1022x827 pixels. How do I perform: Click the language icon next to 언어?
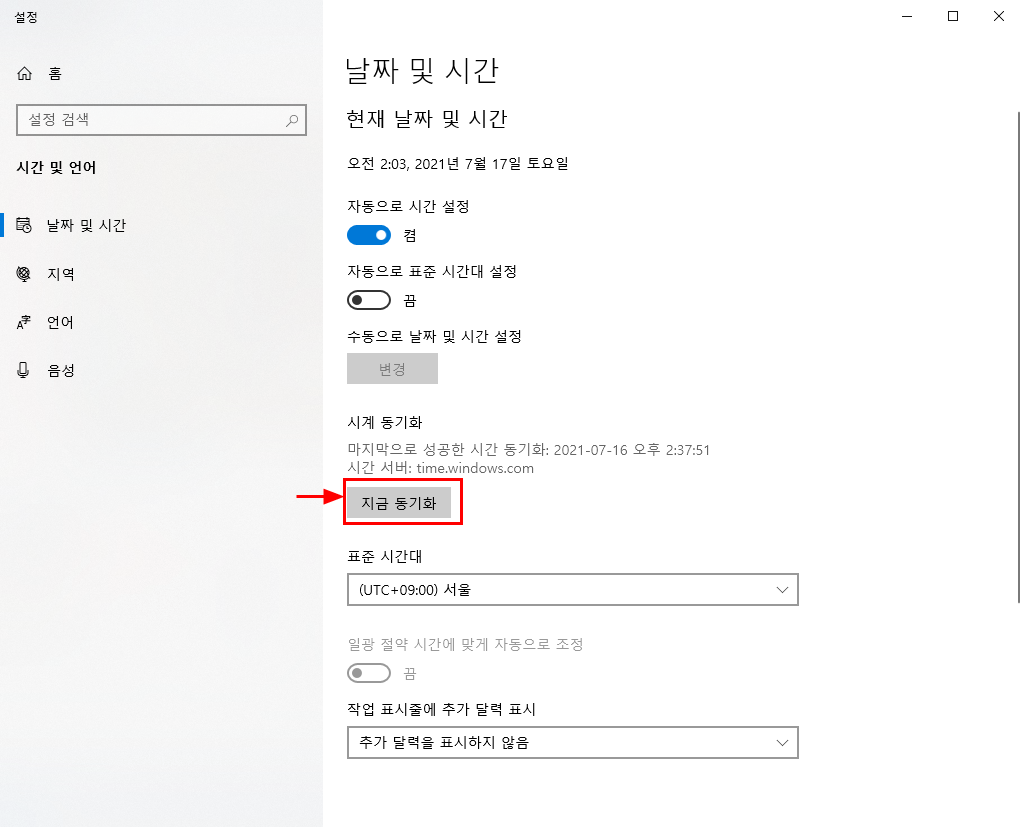pyautogui.click(x=23, y=323)
